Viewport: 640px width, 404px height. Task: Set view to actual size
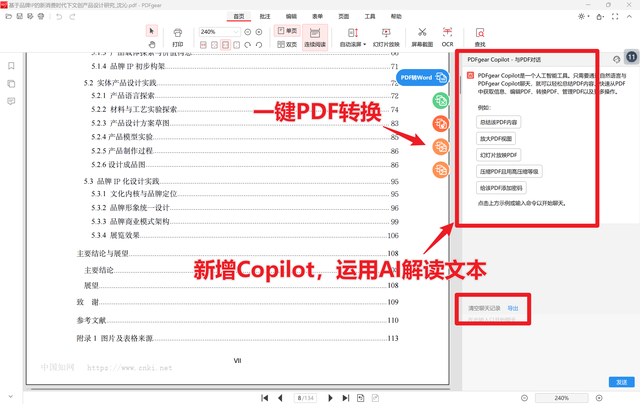click(x=203, y=45)
